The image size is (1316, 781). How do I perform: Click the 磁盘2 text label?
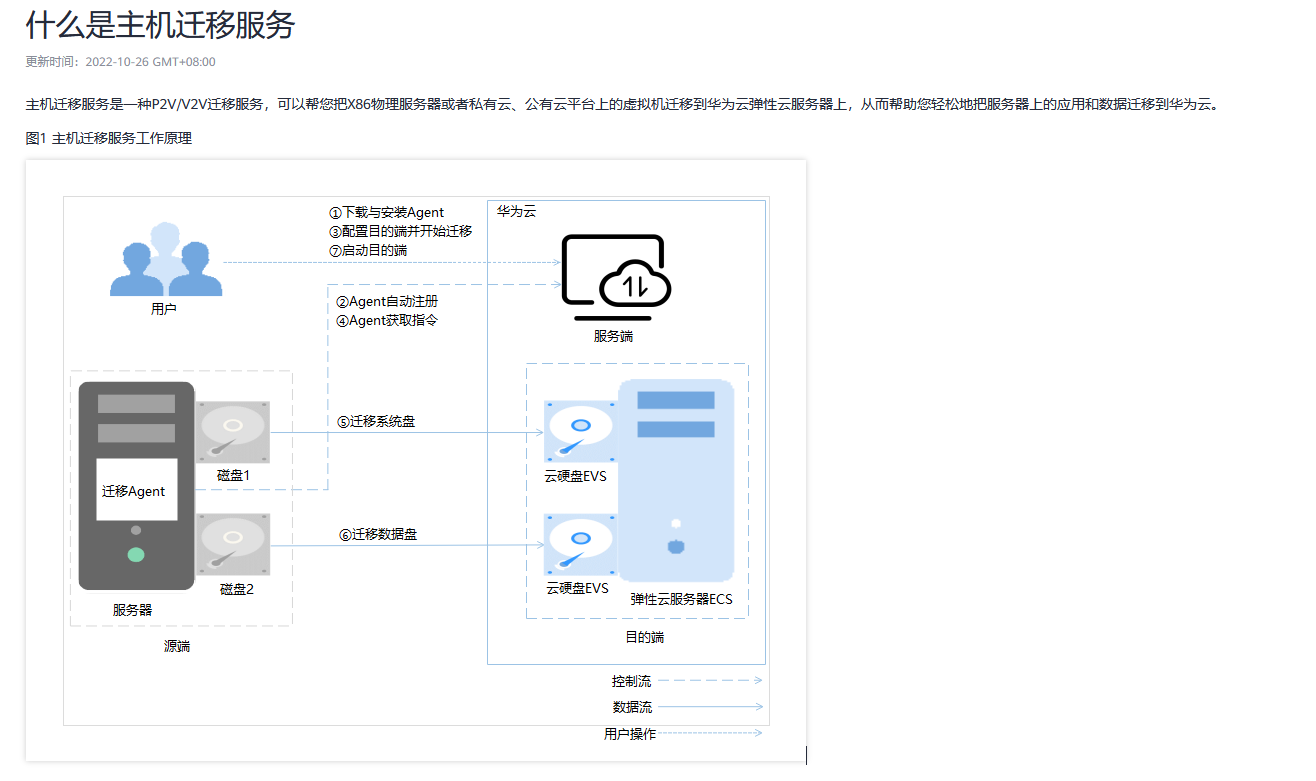click(237, 589)
